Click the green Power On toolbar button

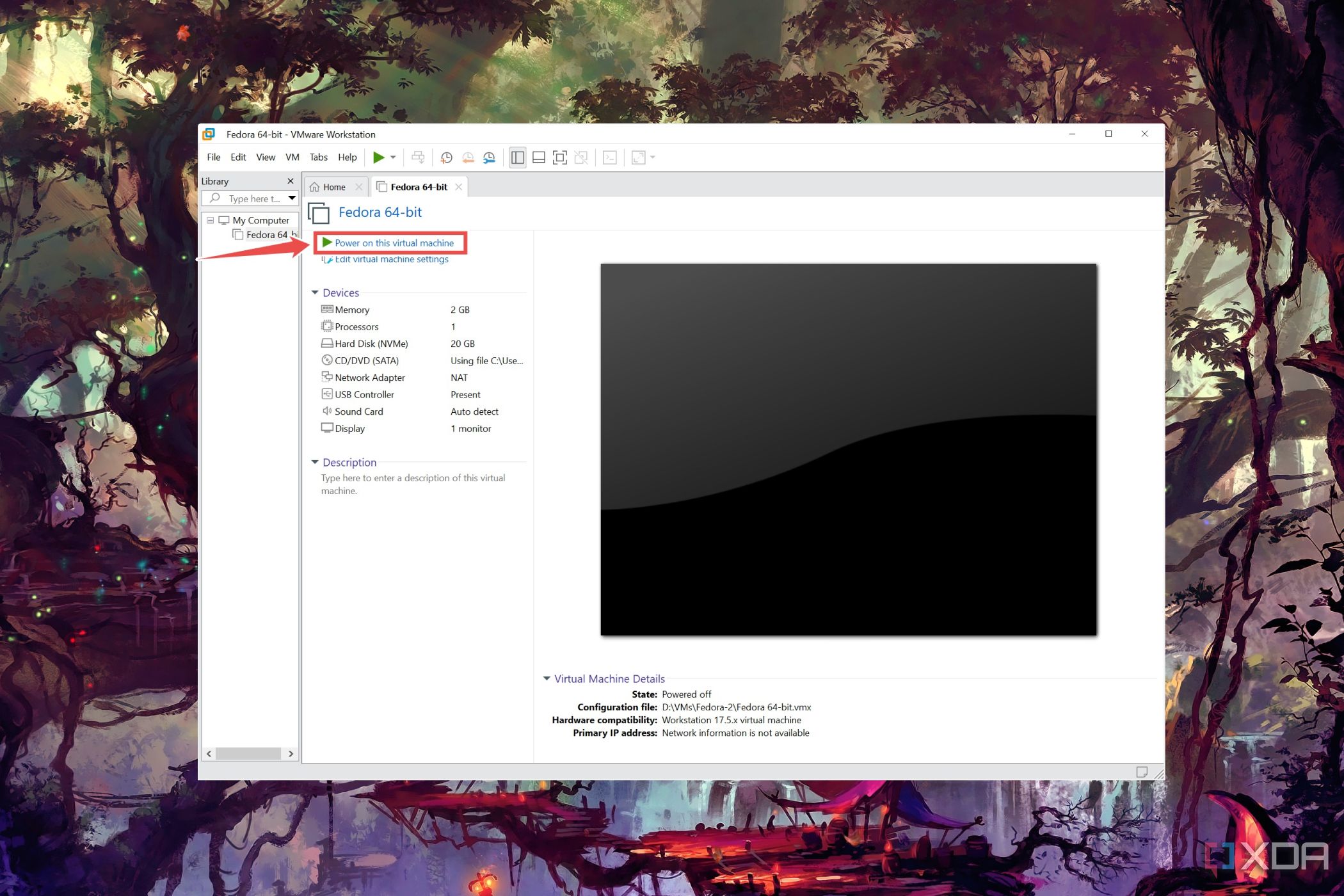point(378,157)
